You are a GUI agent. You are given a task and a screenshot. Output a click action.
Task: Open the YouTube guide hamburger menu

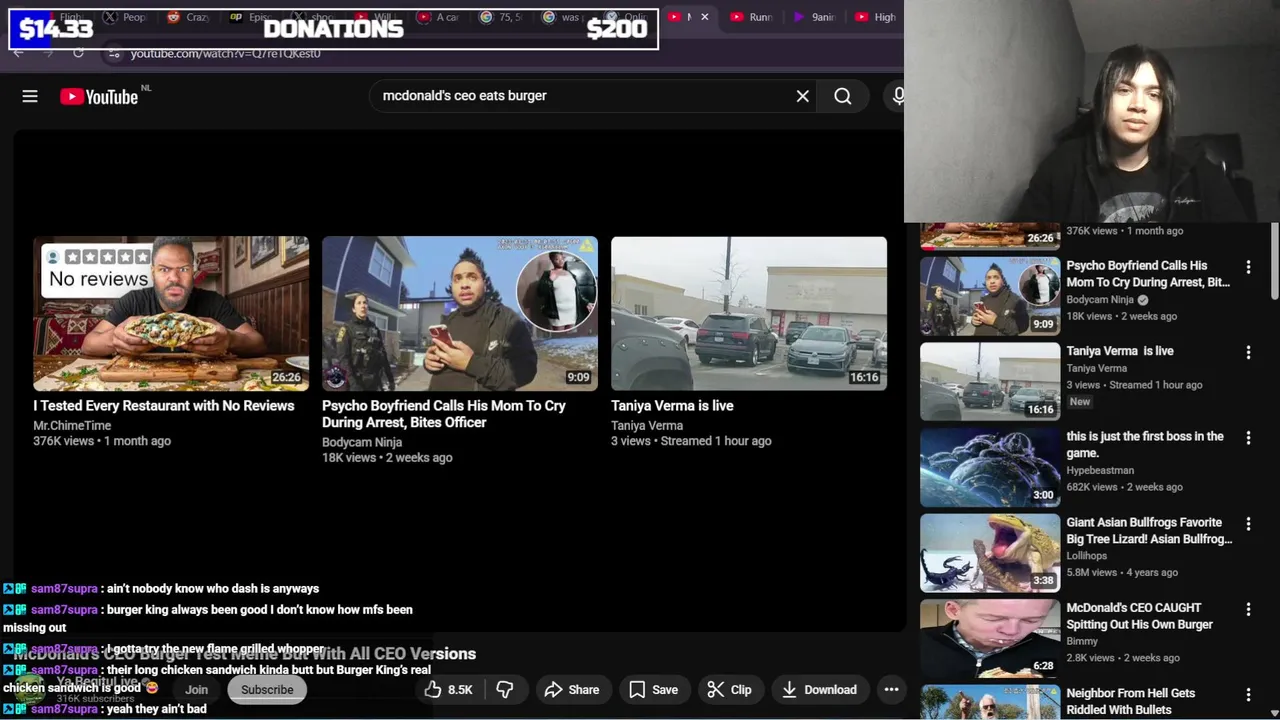[x=30, y=96]
